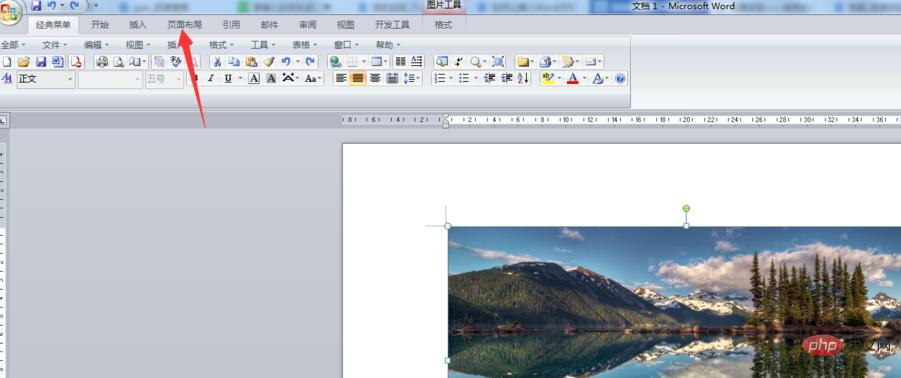This screenshot has height=378, width=901.
Task: Open the 帮助 menu
Action: point(388,45)
